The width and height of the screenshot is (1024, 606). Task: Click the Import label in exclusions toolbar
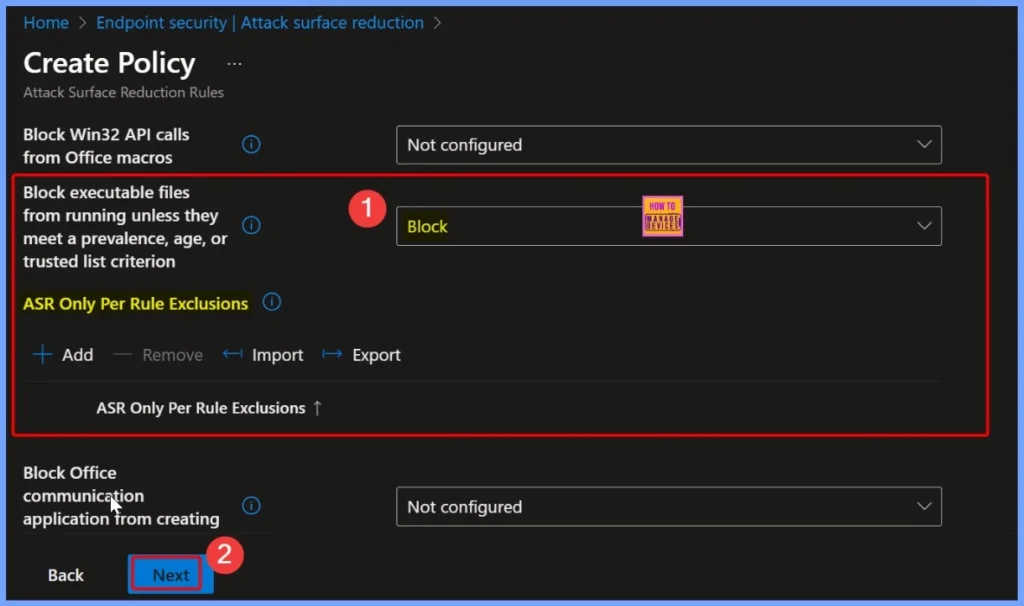tap(278, 355)
